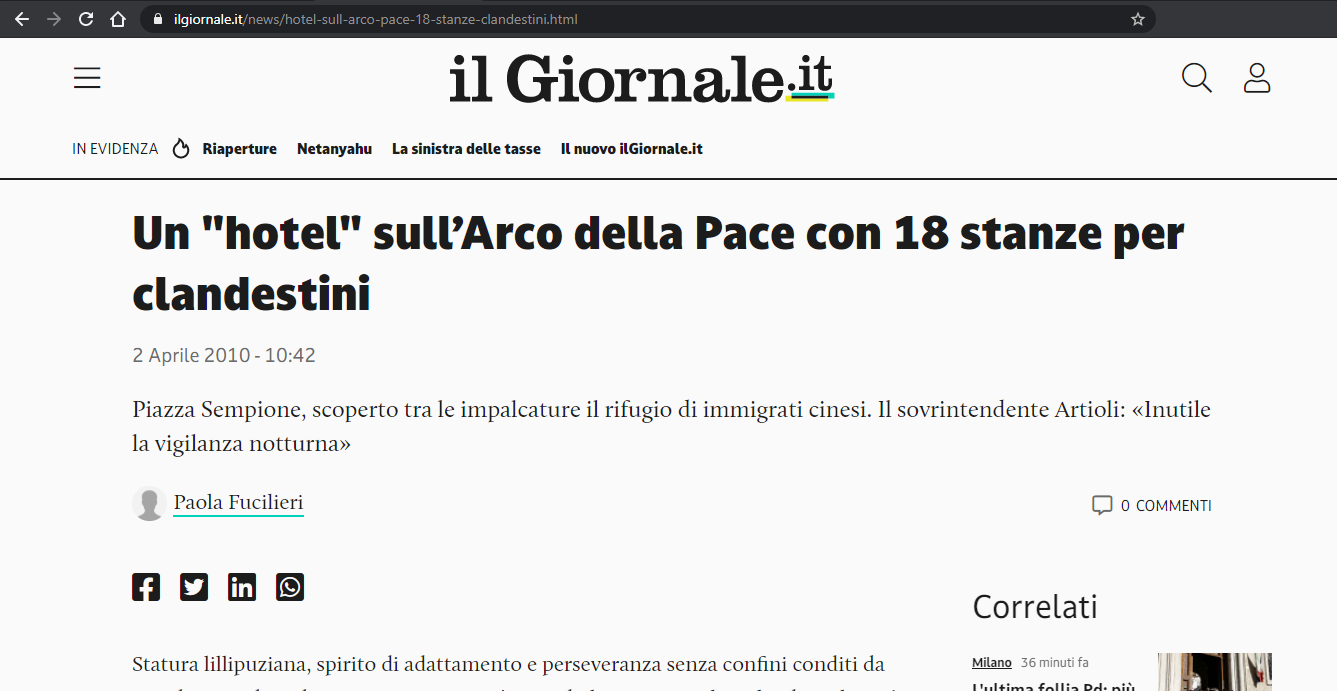Open Il nuovo ilGiornale.it link
1337x691 pixels.
[x=631, y=149]
